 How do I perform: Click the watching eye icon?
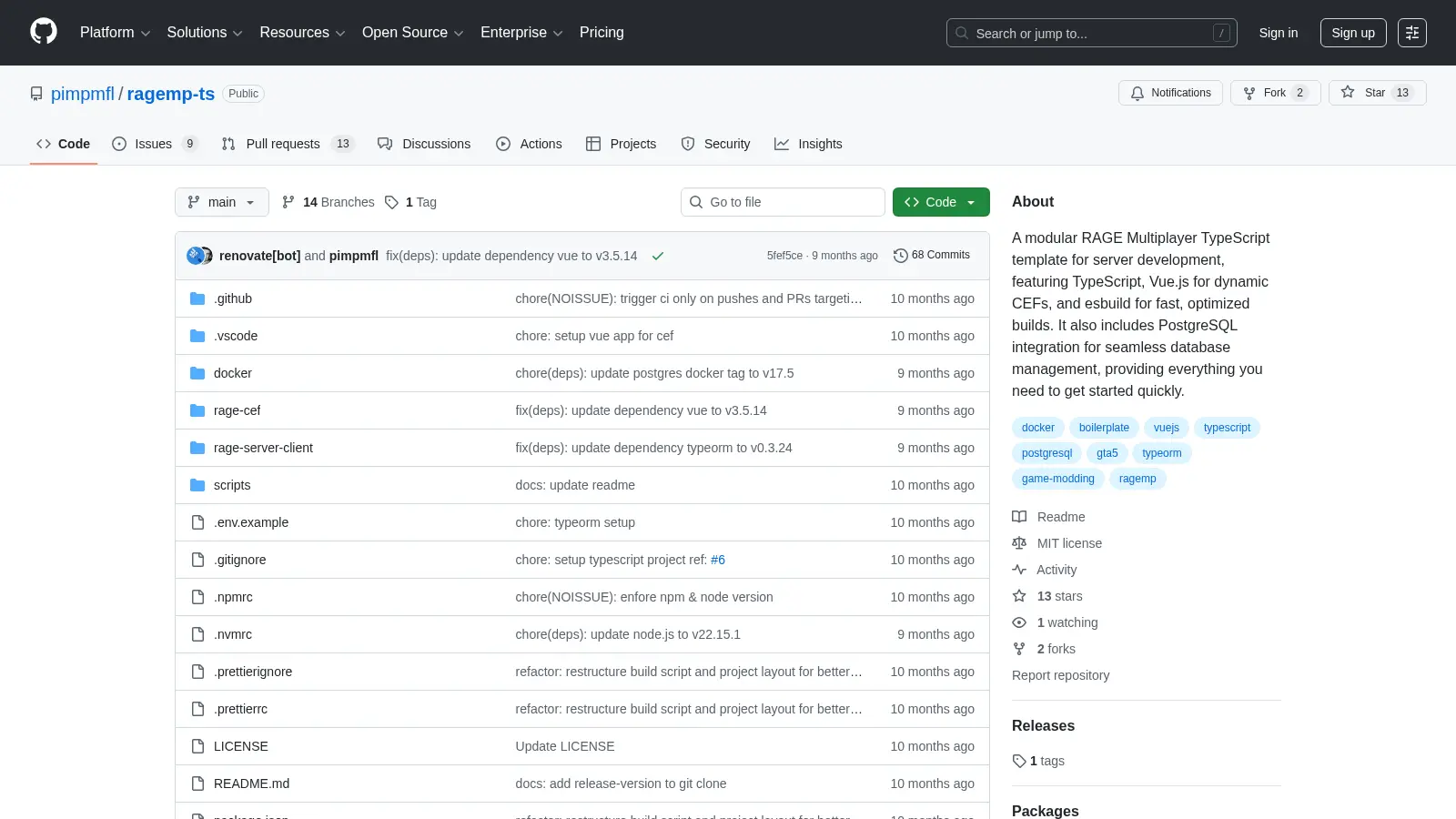[x=1019, y=622]
